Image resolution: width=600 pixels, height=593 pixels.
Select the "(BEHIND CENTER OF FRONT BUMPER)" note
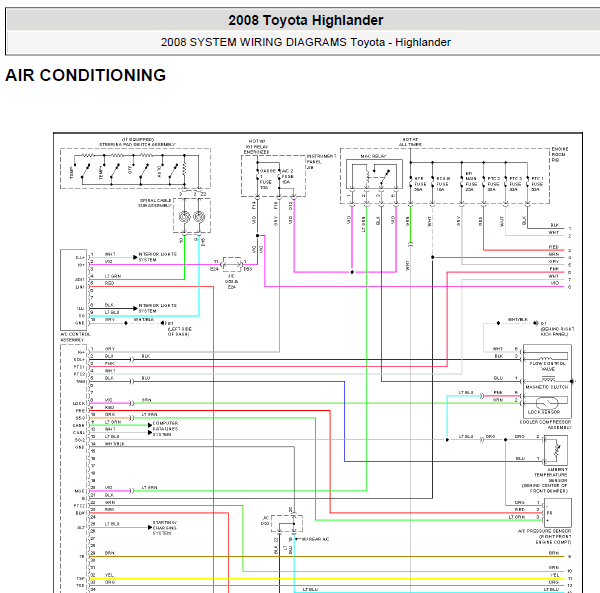[x=545, y=488]
